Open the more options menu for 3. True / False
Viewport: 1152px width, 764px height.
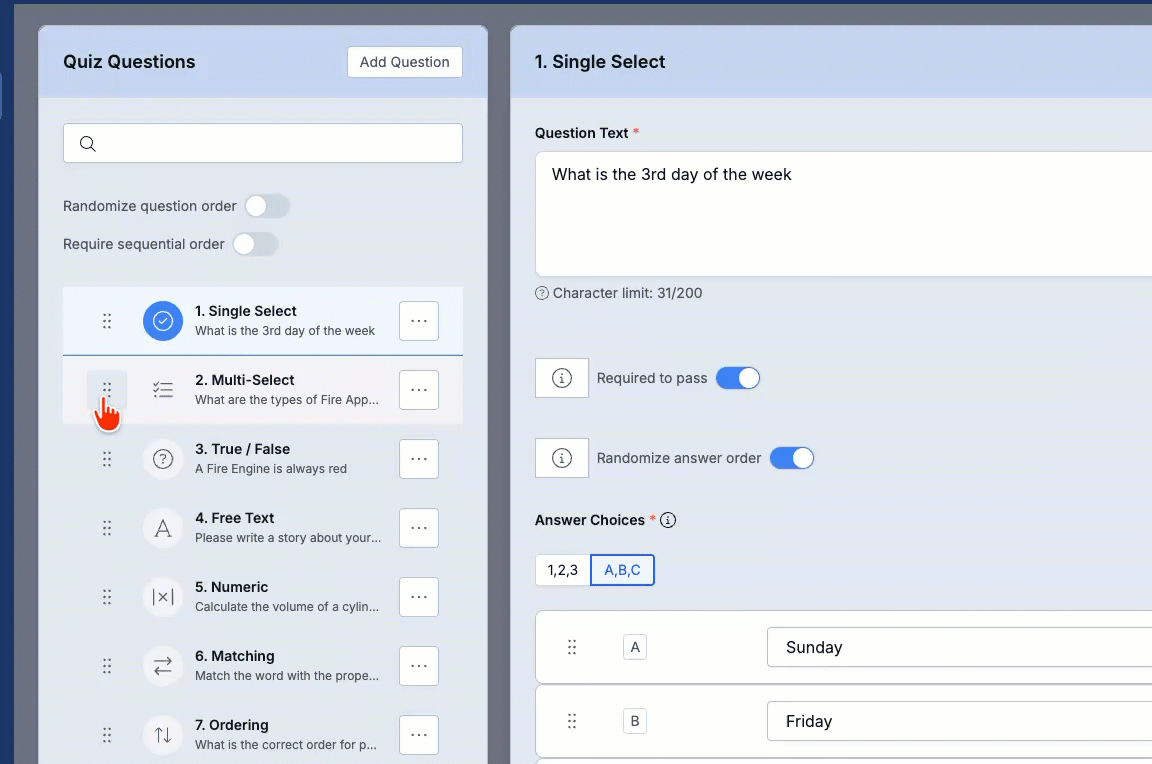[x=419, y=459]
